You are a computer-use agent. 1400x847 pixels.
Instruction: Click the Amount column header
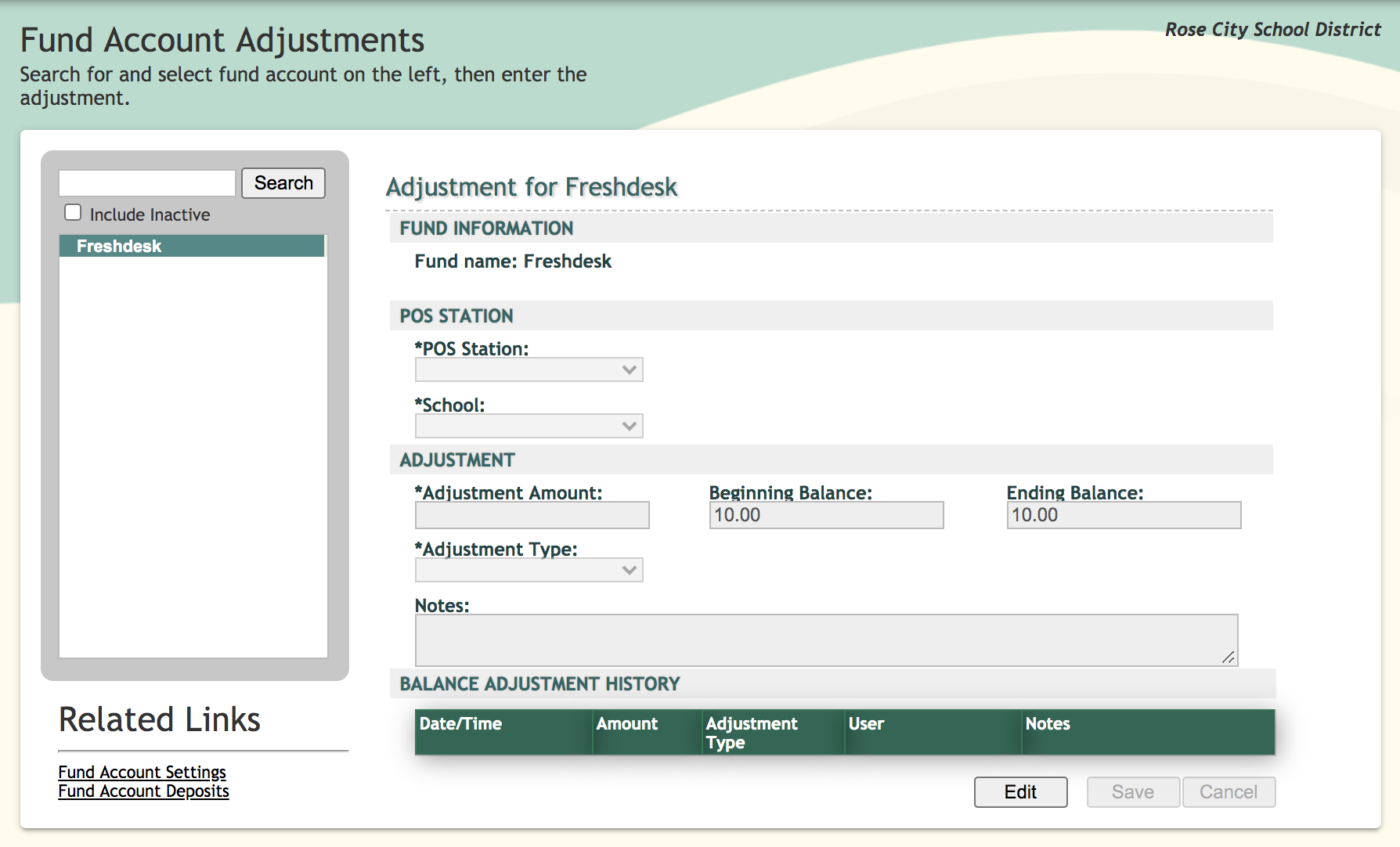pyautogui.click(x=648, y=732)
